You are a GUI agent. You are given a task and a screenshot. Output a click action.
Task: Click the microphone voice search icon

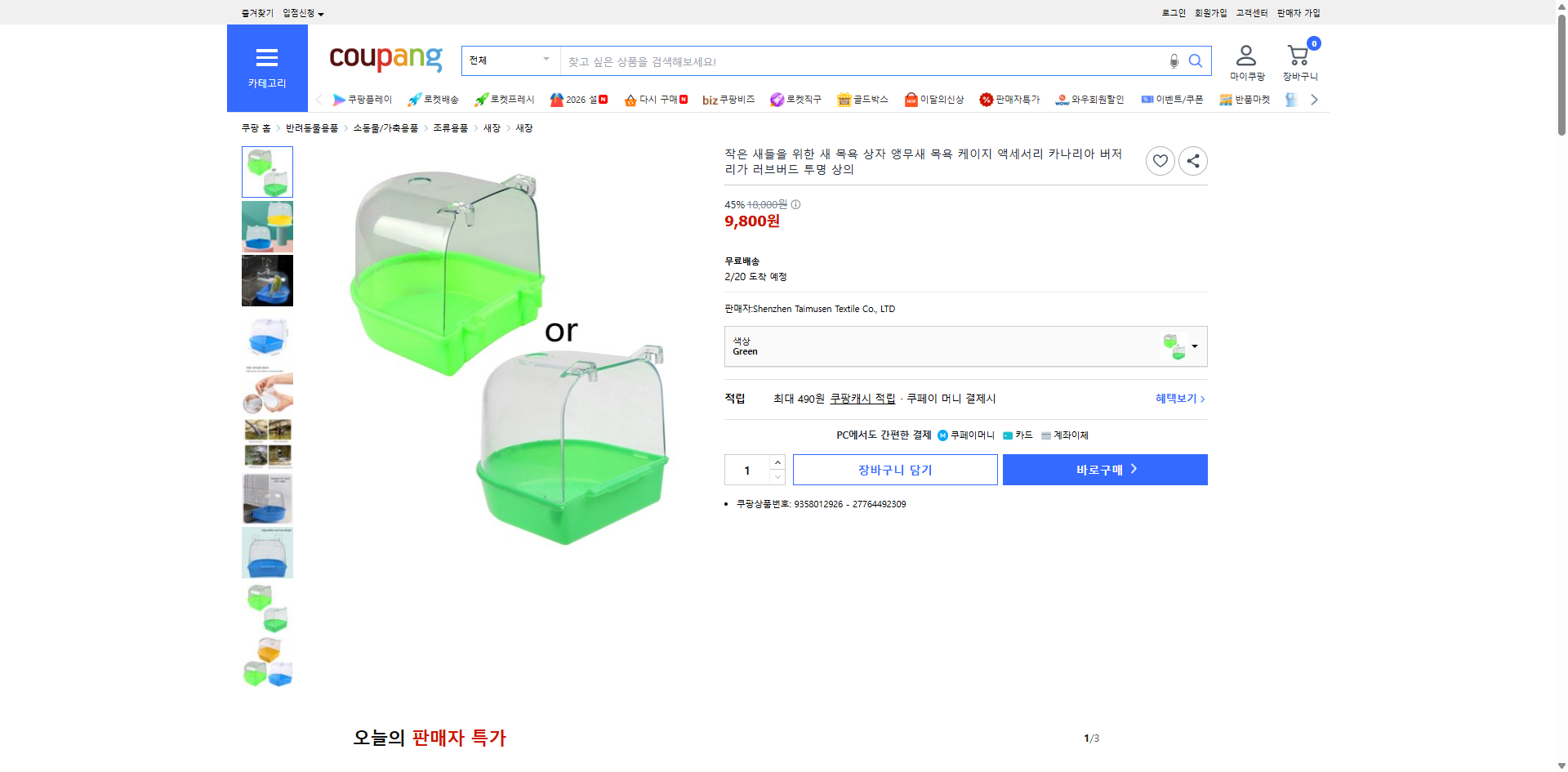coord(1174,60)
